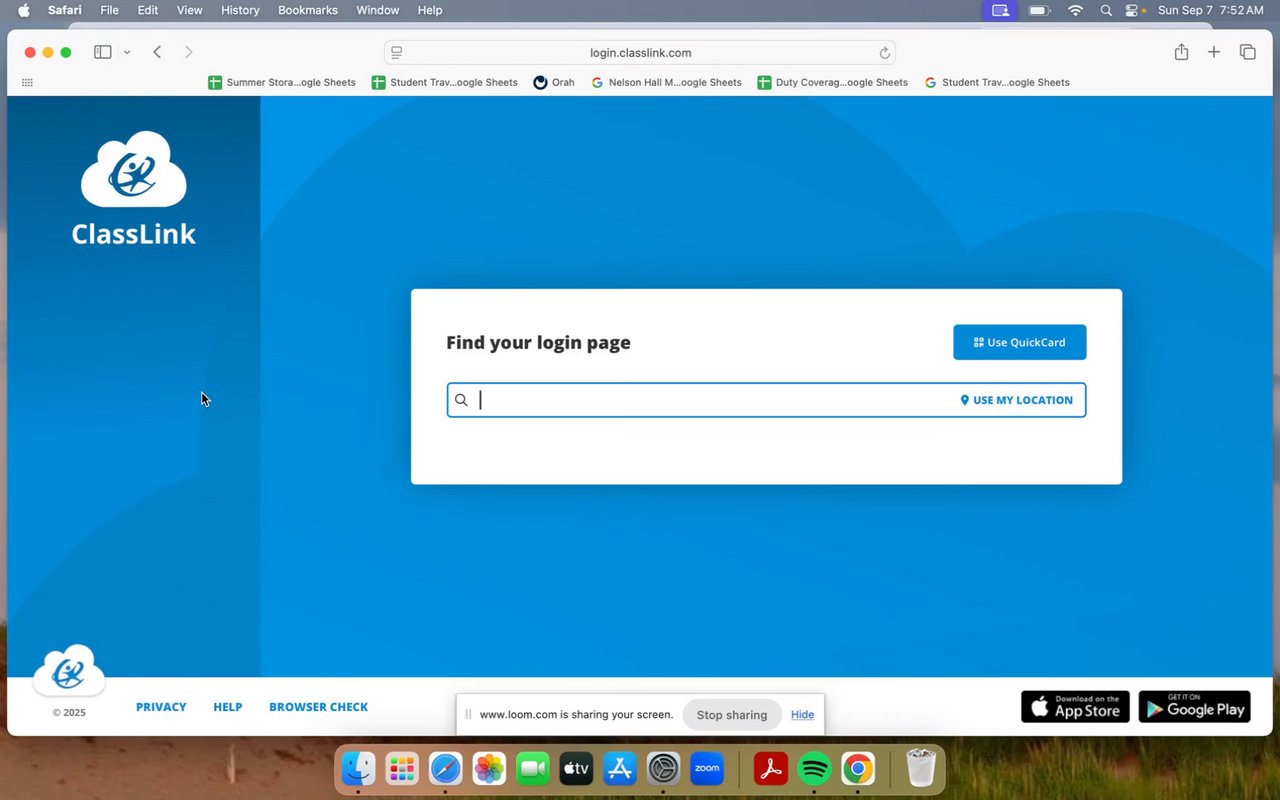
Task: Open Safari in the Dock
Action: coord(445,768)
